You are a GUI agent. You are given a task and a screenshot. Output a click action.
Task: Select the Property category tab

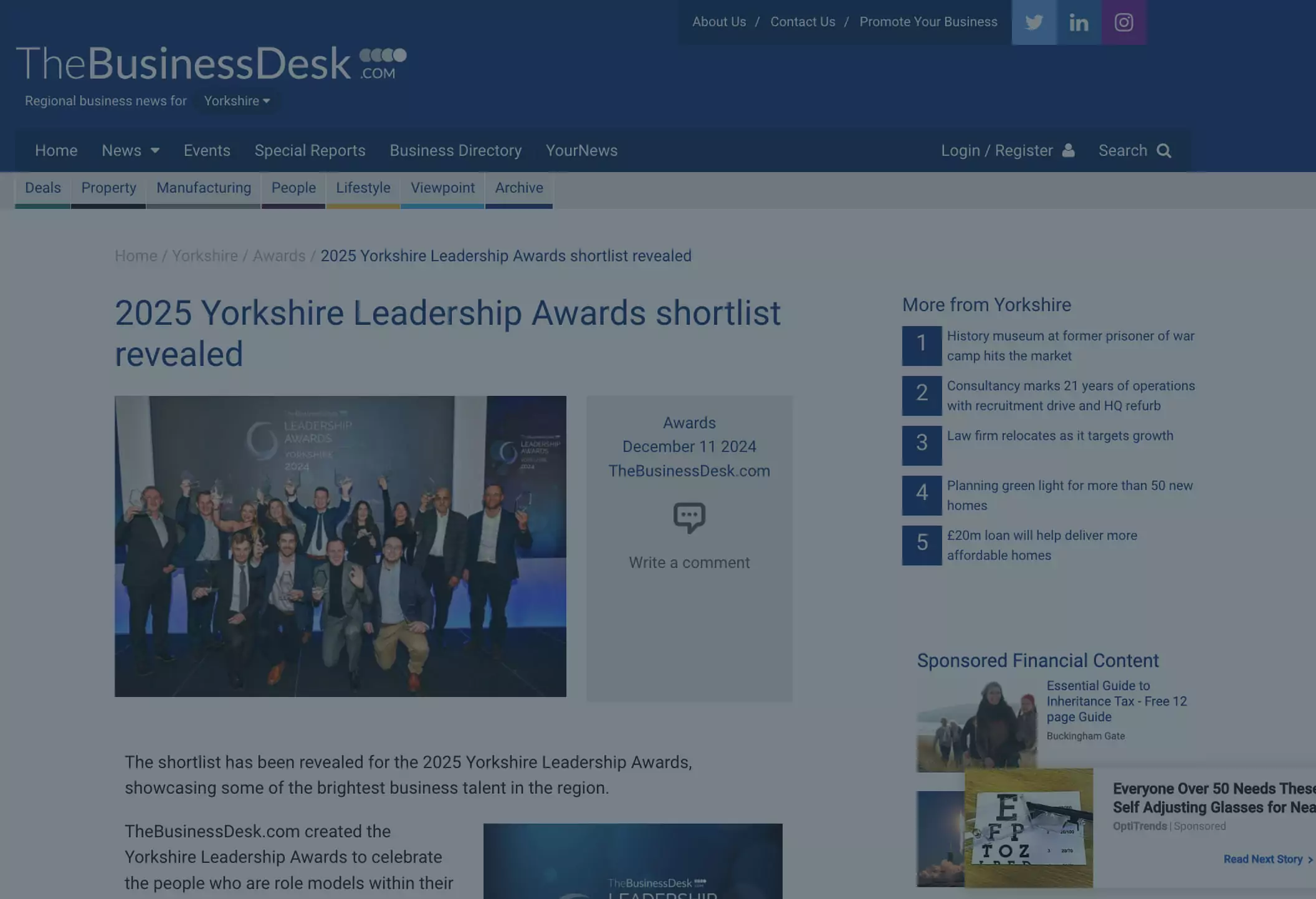click(108, 189)
